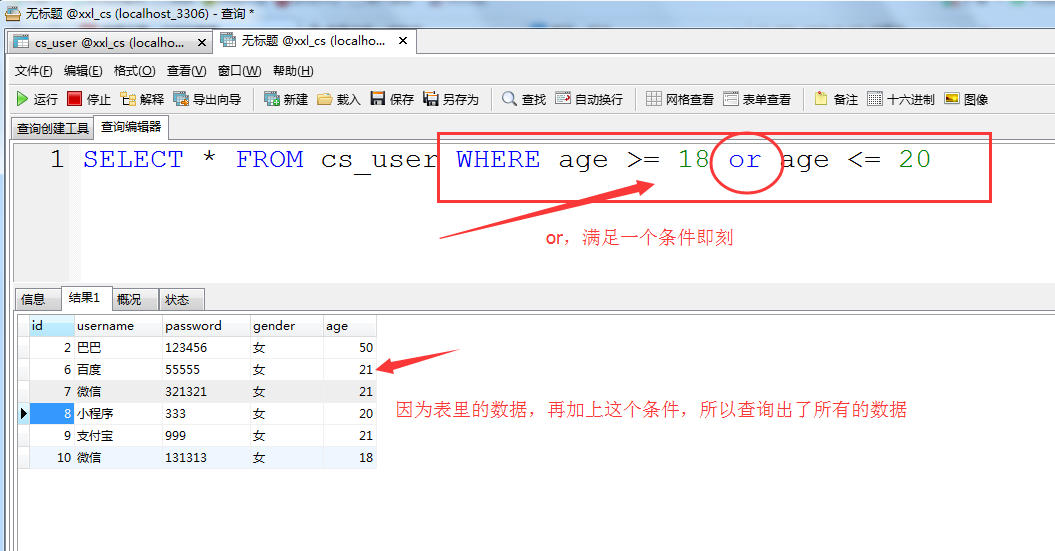Open the 帮助(H) menu
The image size is (1055, 551).
(x=293, y=71)
